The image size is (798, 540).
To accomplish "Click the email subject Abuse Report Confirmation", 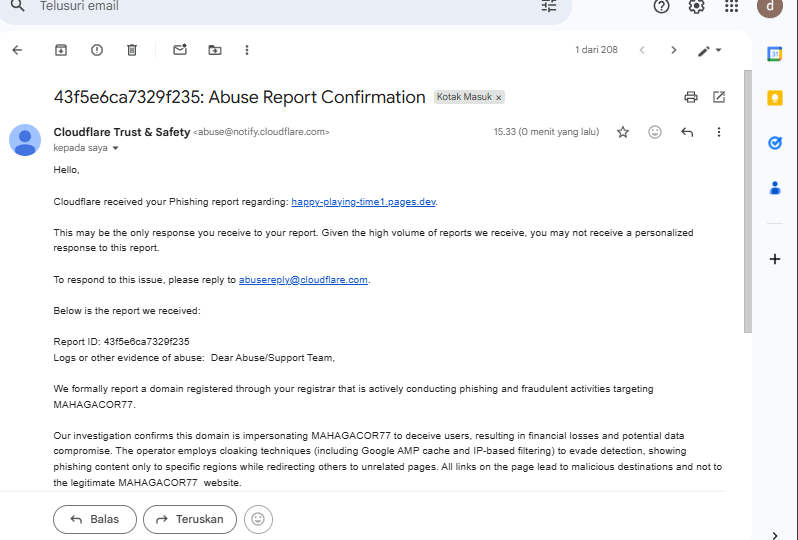I will tap(240, 97).
